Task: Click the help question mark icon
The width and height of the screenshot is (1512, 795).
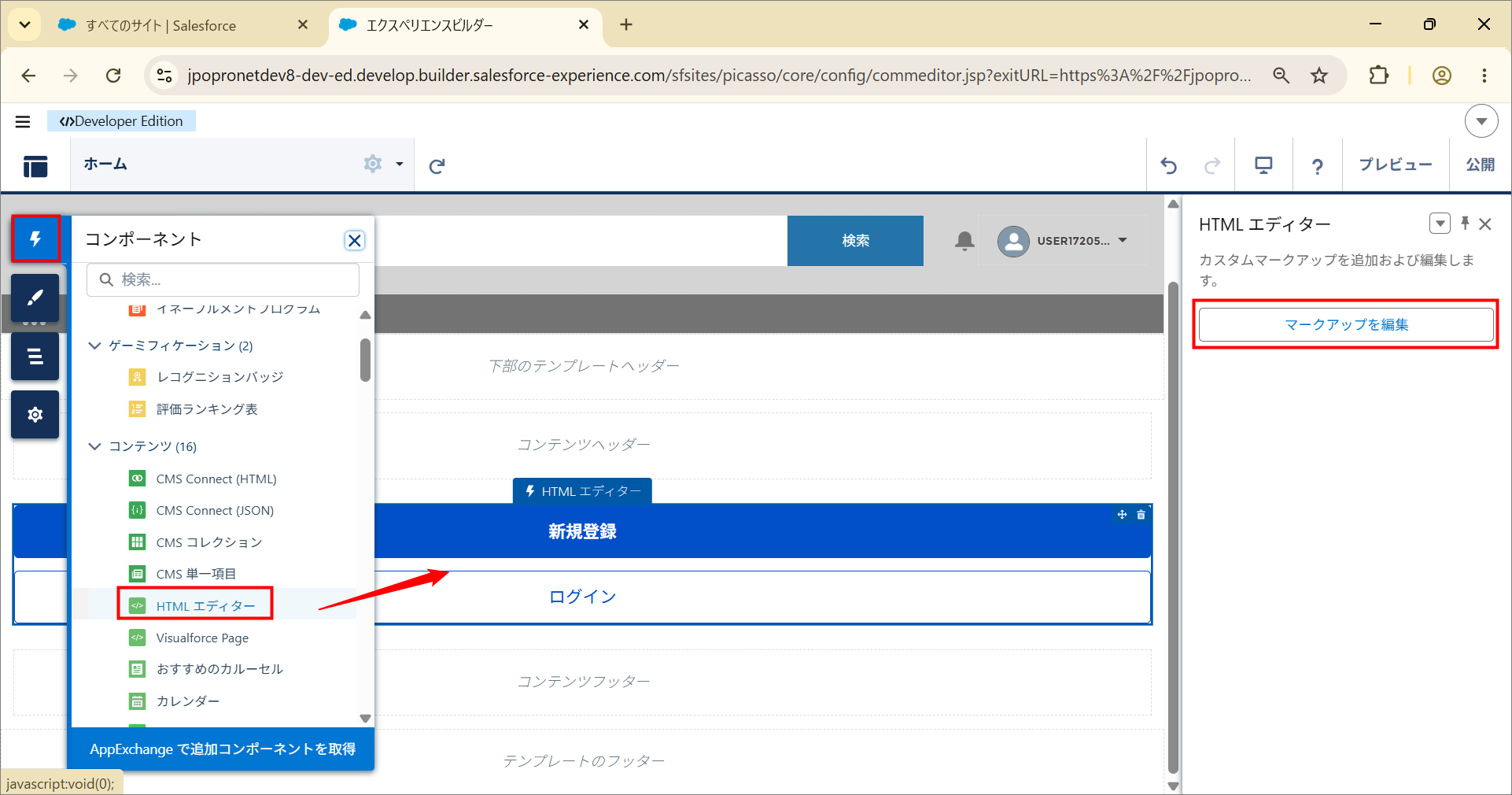Action: pos(1317,165)
